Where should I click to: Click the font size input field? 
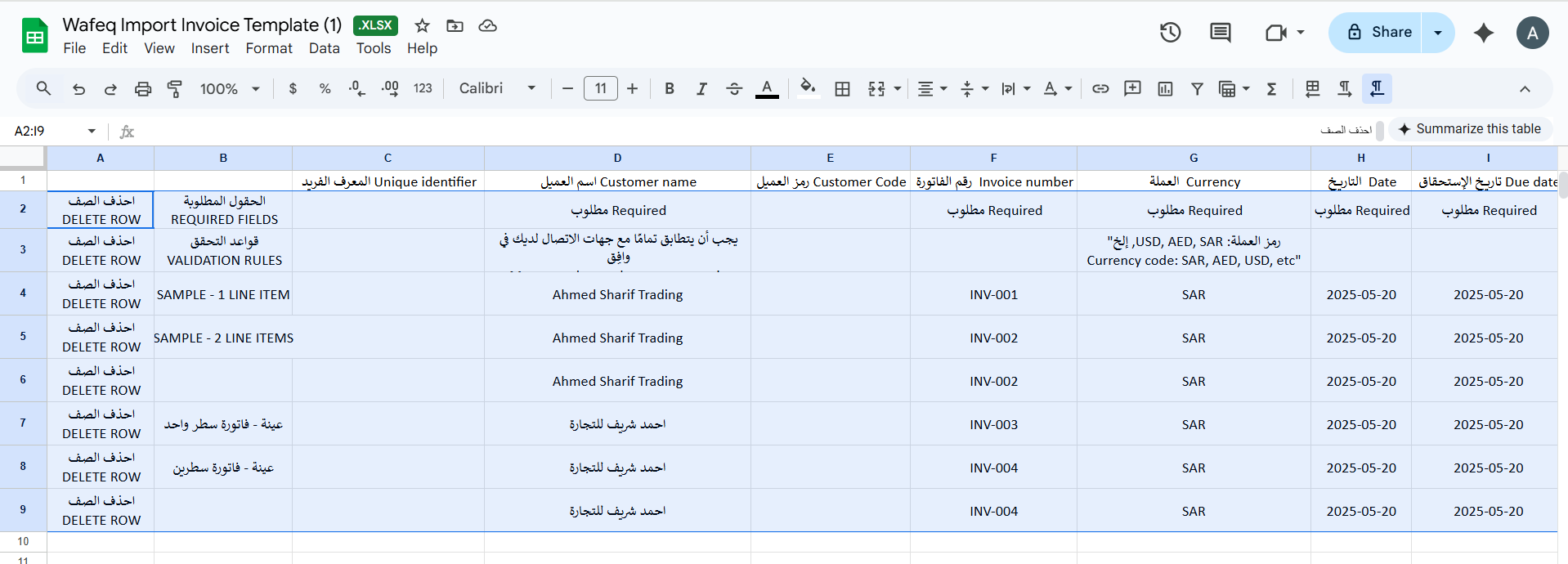[x=600, y=89]
